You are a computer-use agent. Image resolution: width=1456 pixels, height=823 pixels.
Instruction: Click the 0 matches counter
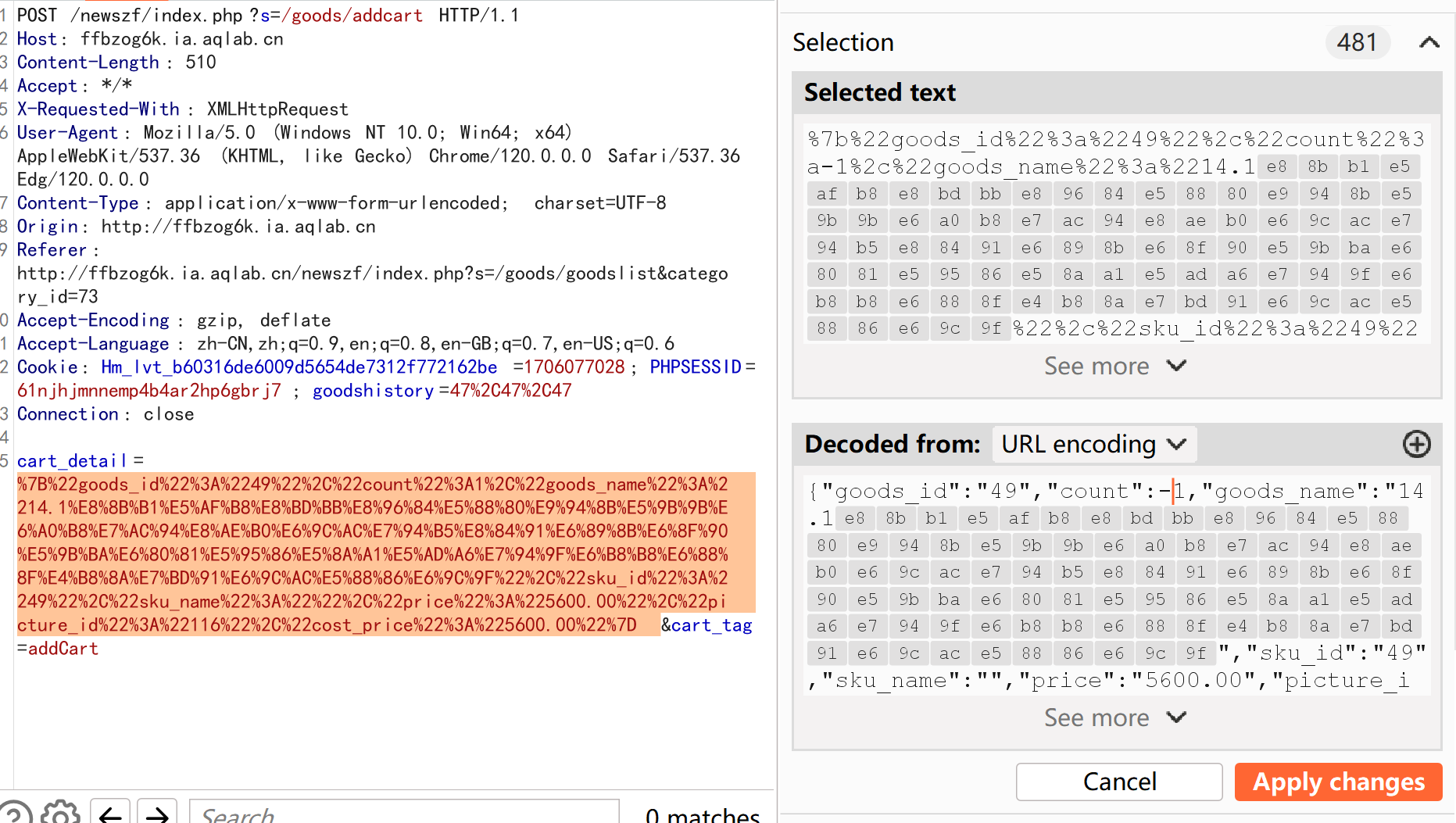(x=703, y=814)
